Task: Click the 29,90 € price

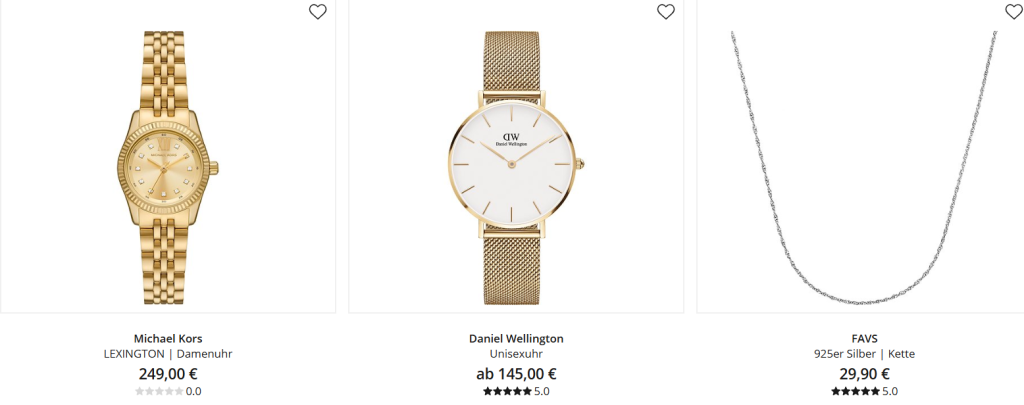Action: tap(864, 374)
